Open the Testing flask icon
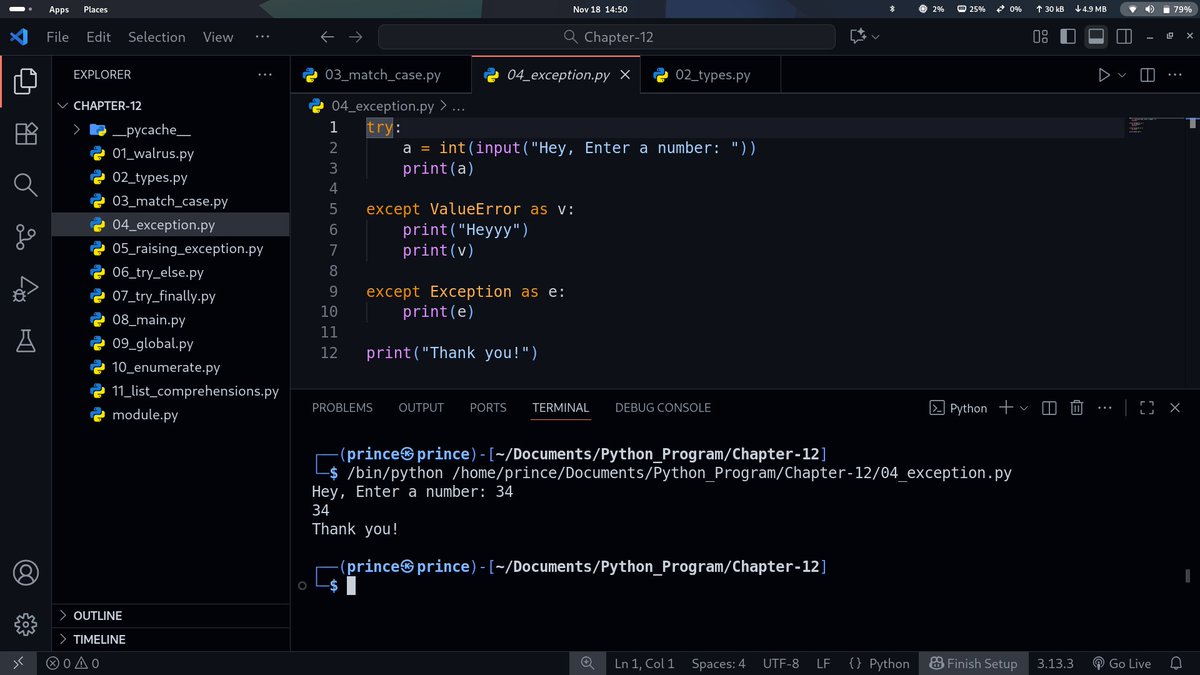The width and height of the screenshot is (1200, 675). (26, 342)
